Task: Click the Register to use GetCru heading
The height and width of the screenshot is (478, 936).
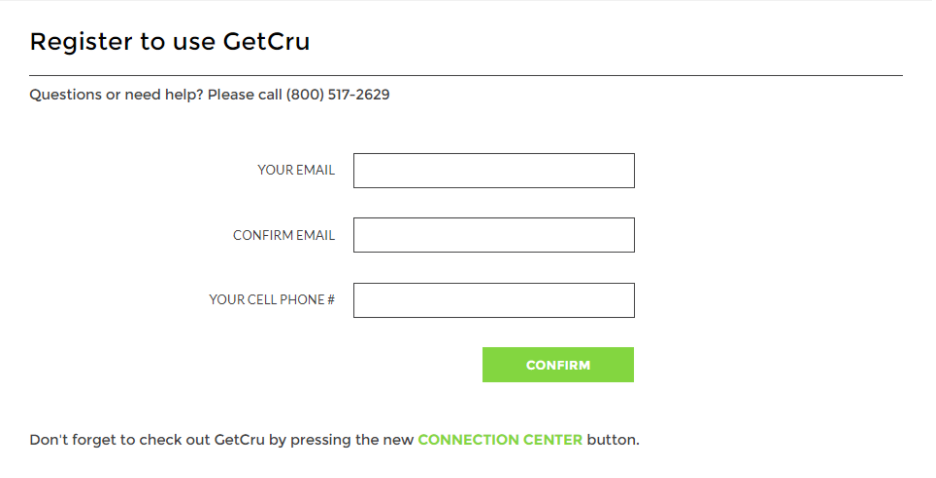Action: click(x=170, y=42)
